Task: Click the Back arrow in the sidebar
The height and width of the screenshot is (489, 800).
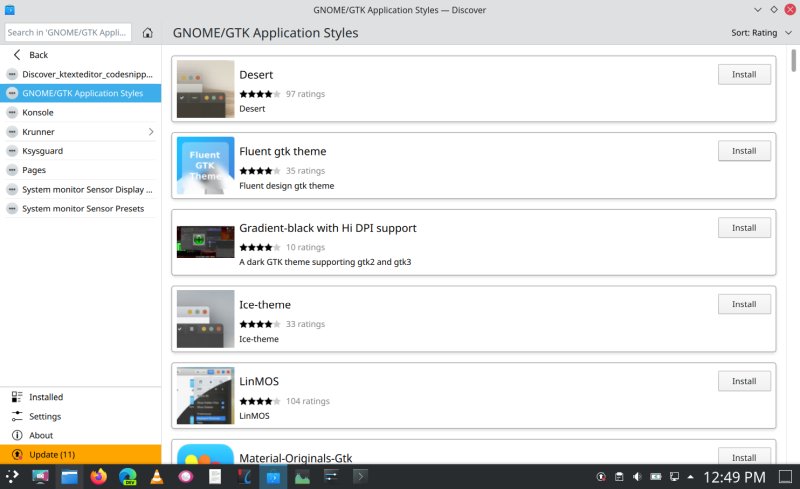Action: click(x=17, y=55)
